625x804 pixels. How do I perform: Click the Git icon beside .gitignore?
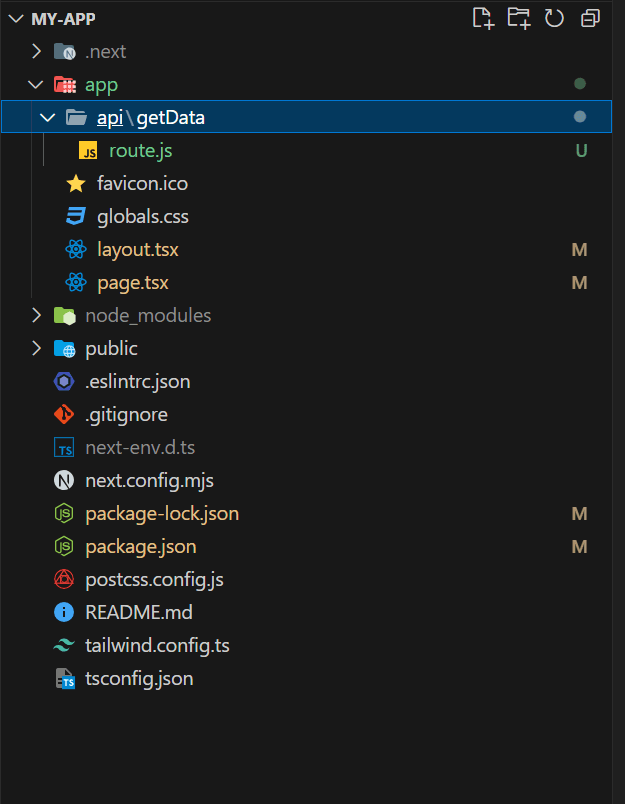coord(64,414)
